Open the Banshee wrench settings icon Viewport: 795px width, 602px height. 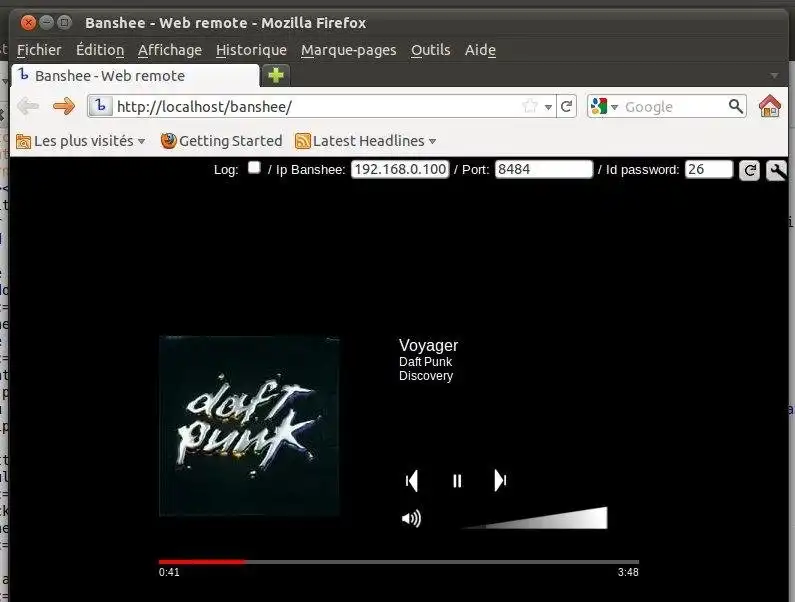coord(776,170)
